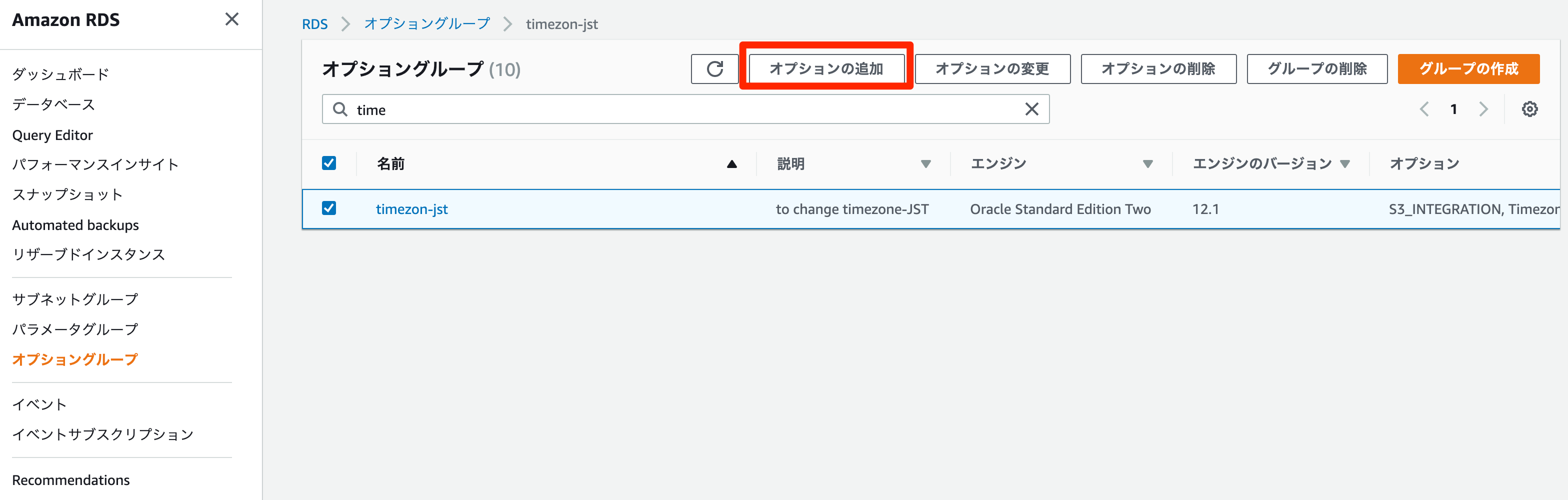Sort by エンジン column dropdown arrow

1147,164
